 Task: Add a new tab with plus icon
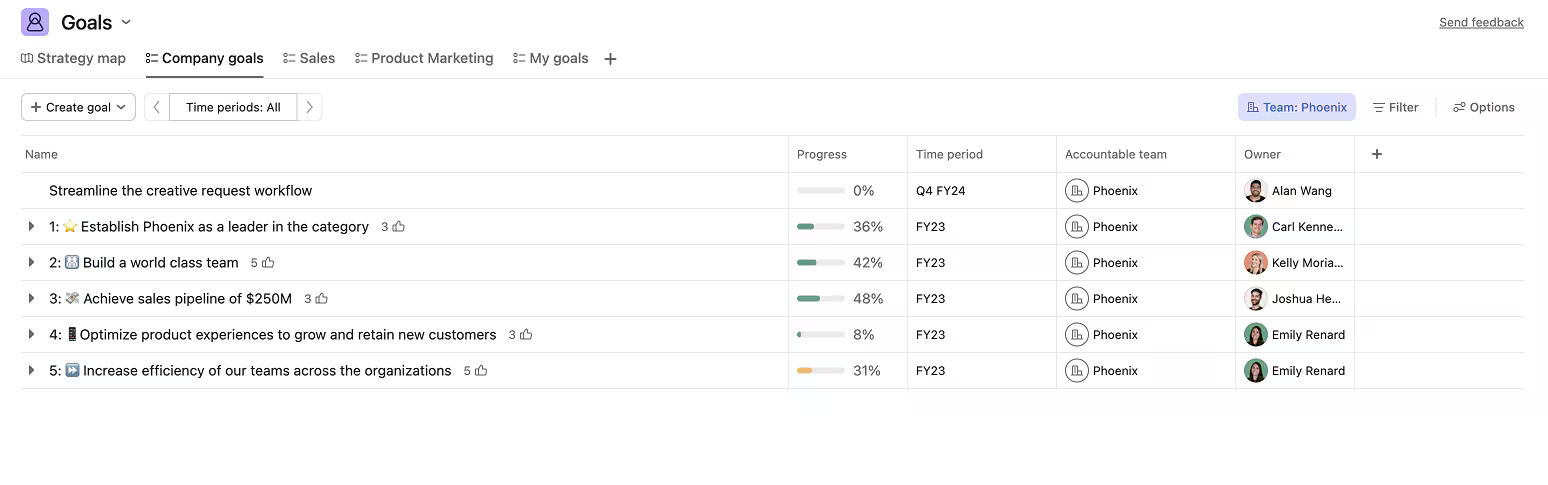coord(610,59)
